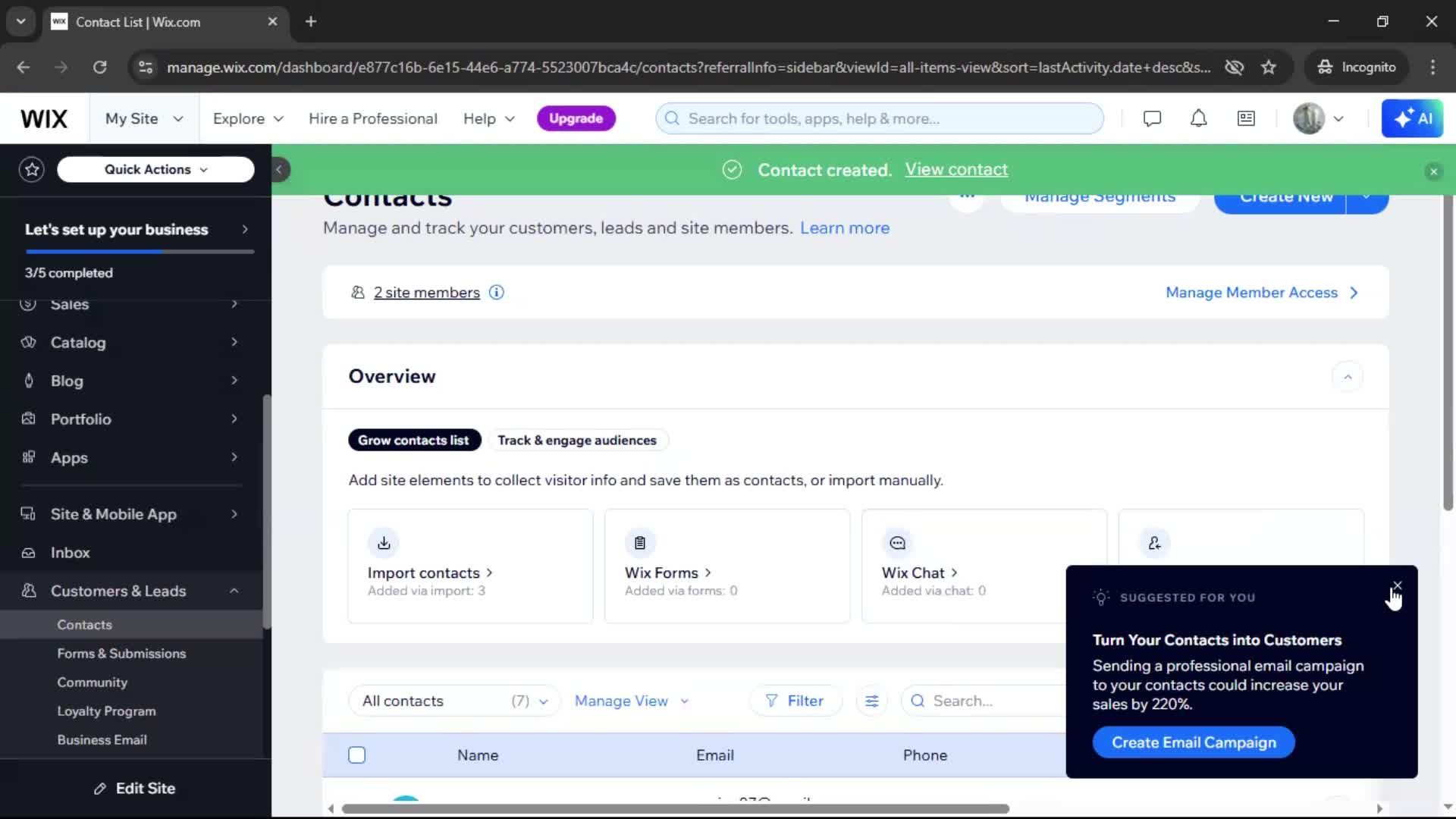Screen dimensions: 1456x819
Task: Click the View contact link
Action: [956, 170]
